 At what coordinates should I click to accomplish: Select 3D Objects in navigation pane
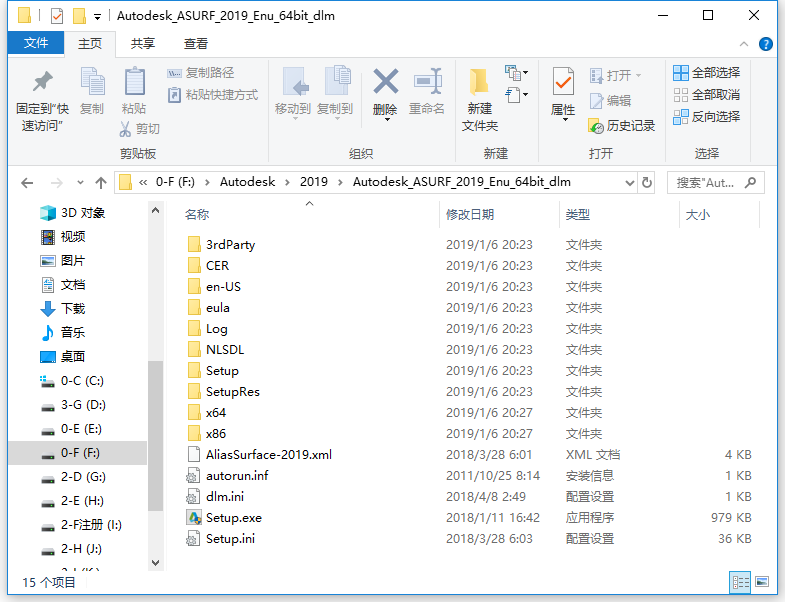tap(73, 213)
